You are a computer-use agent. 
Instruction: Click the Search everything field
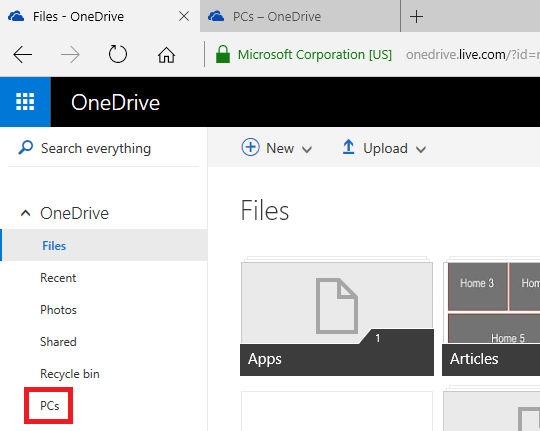(x=104, y=148)
